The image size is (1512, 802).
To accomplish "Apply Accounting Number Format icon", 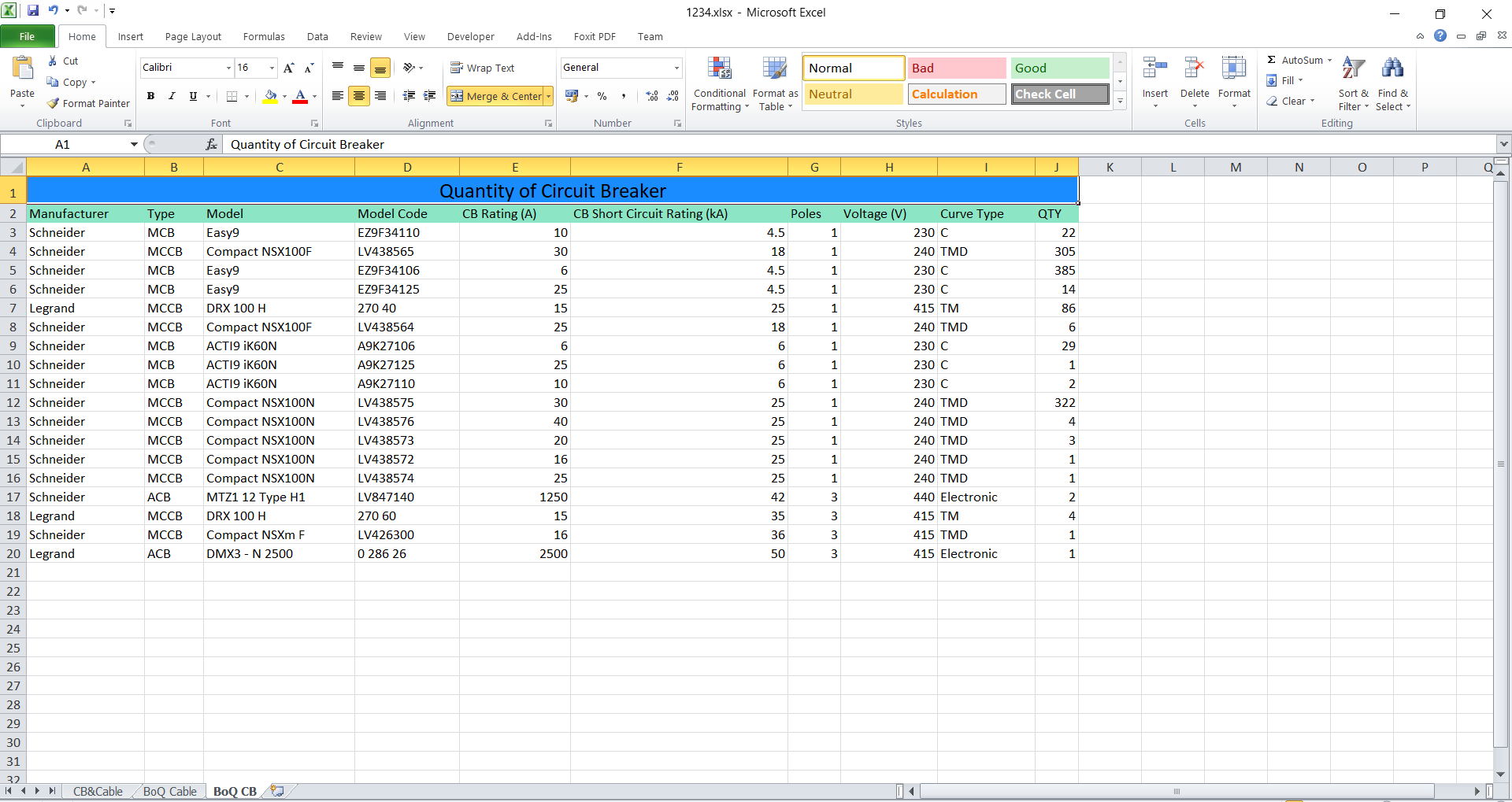I will pyautogui.click(x=572, y=96).
